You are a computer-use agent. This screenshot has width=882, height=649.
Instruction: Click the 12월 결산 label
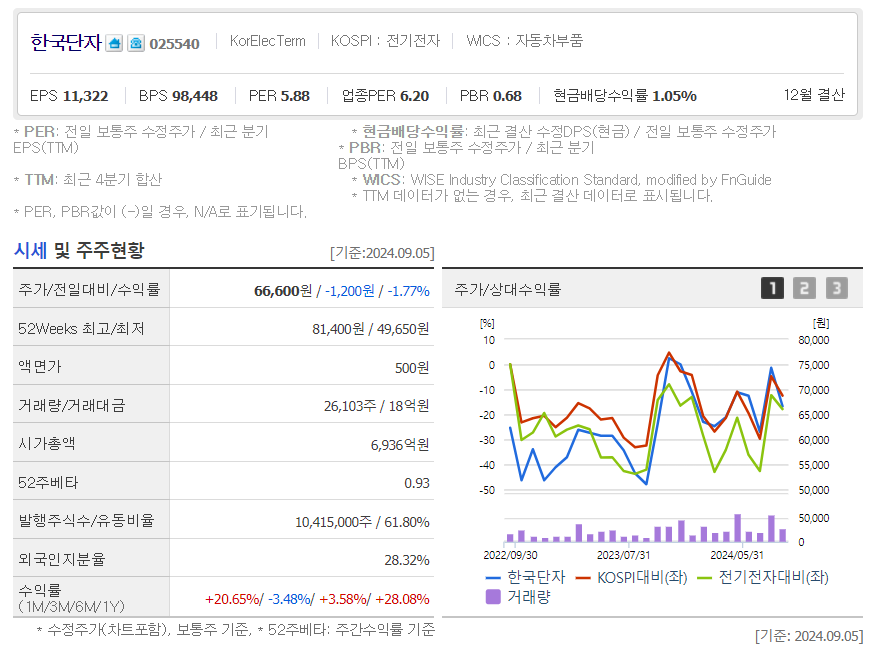pos(814,94)
